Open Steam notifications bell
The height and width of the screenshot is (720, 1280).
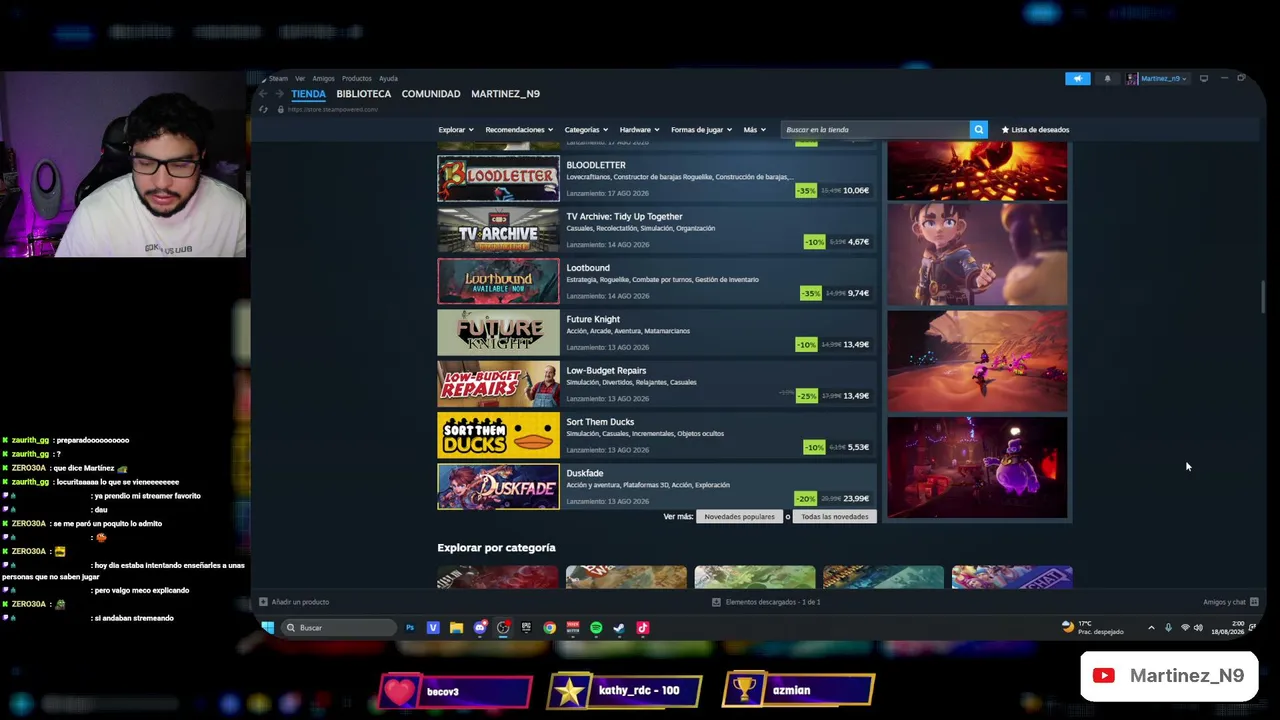coord(1107,78)
